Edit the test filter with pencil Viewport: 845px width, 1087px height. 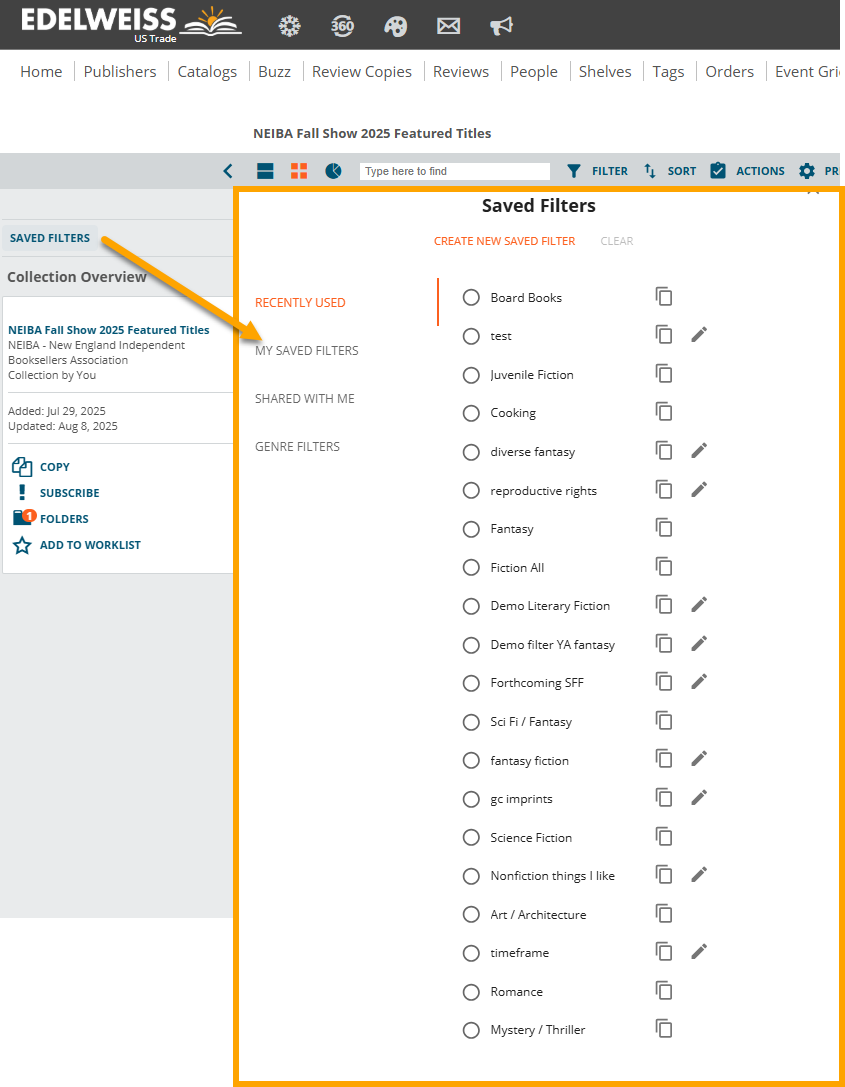point(699,336)
